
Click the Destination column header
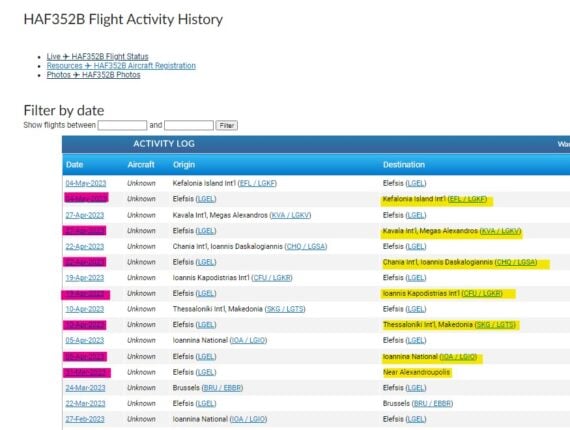(404, 165)
